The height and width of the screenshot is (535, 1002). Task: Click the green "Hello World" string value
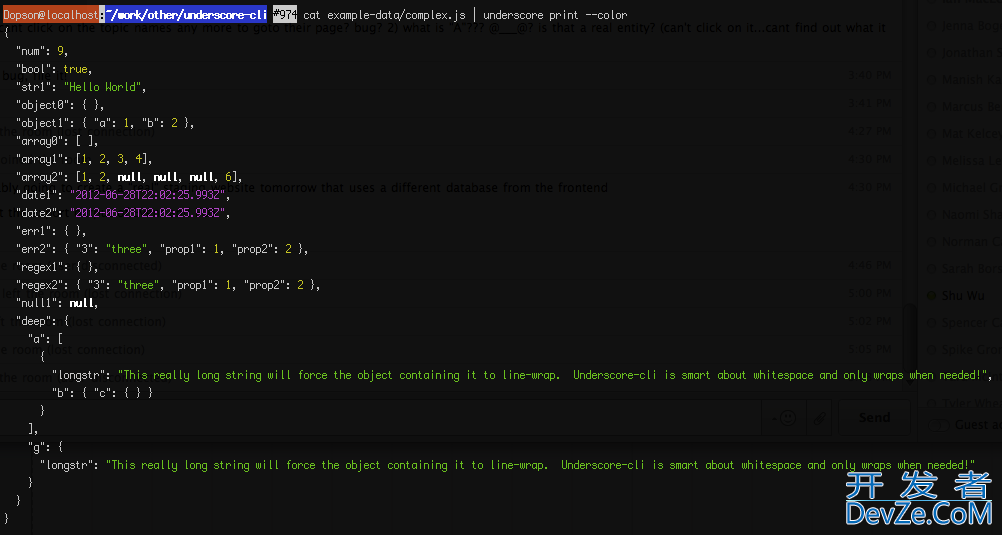coord(102,87)
